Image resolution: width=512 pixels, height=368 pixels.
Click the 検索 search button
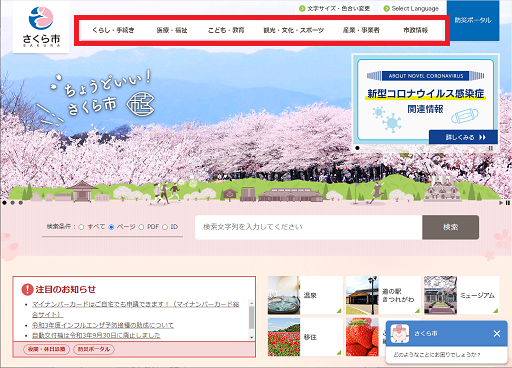tap(451, 227)
